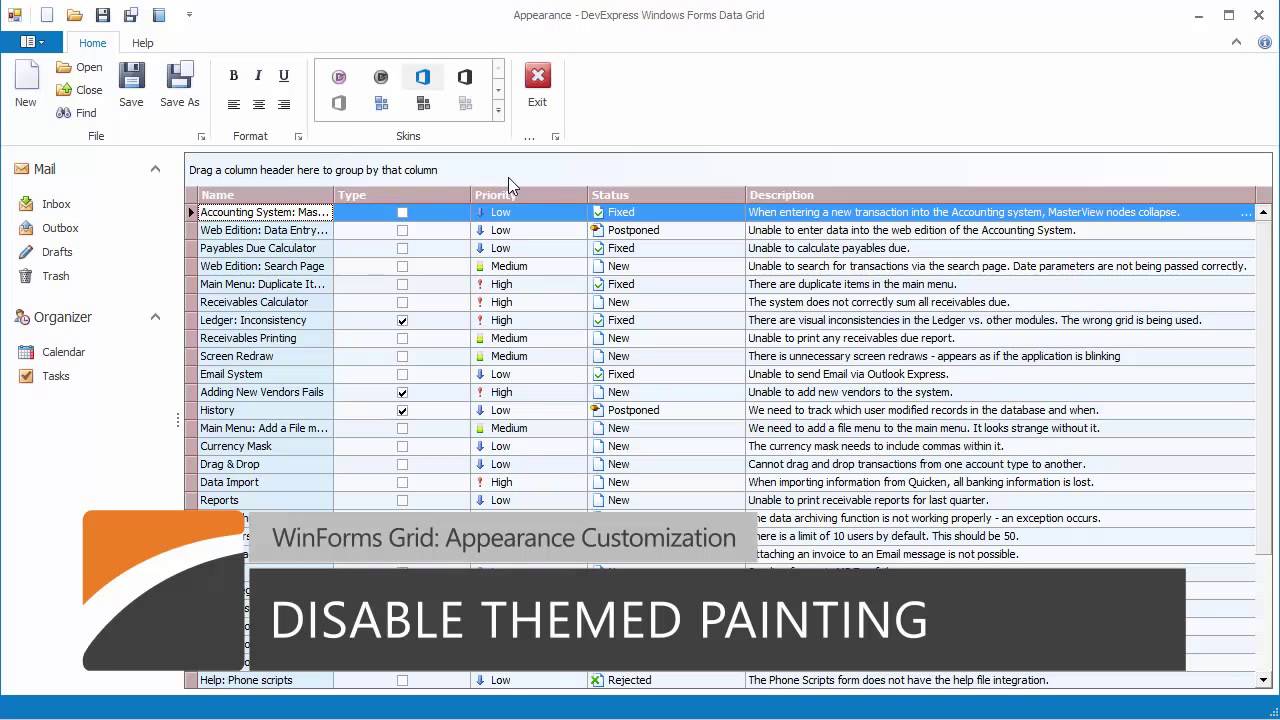
Task: Open Tasks in Organizer
Action: click(x=44, y=376)
